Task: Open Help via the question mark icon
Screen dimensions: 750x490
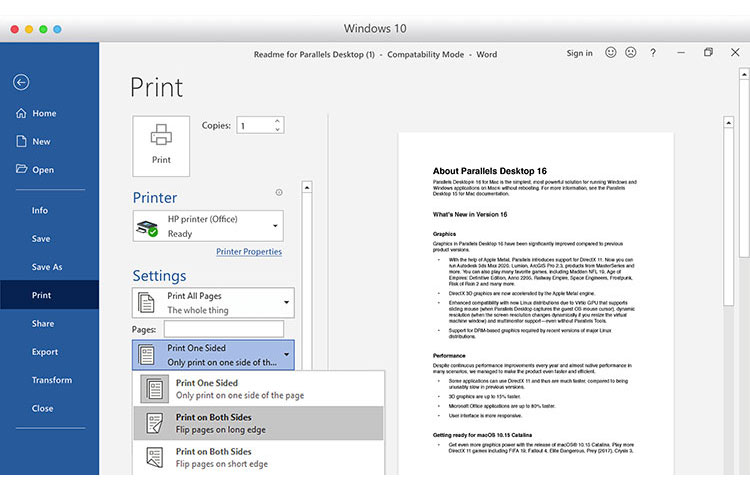Action: click(x=653, y=53)
